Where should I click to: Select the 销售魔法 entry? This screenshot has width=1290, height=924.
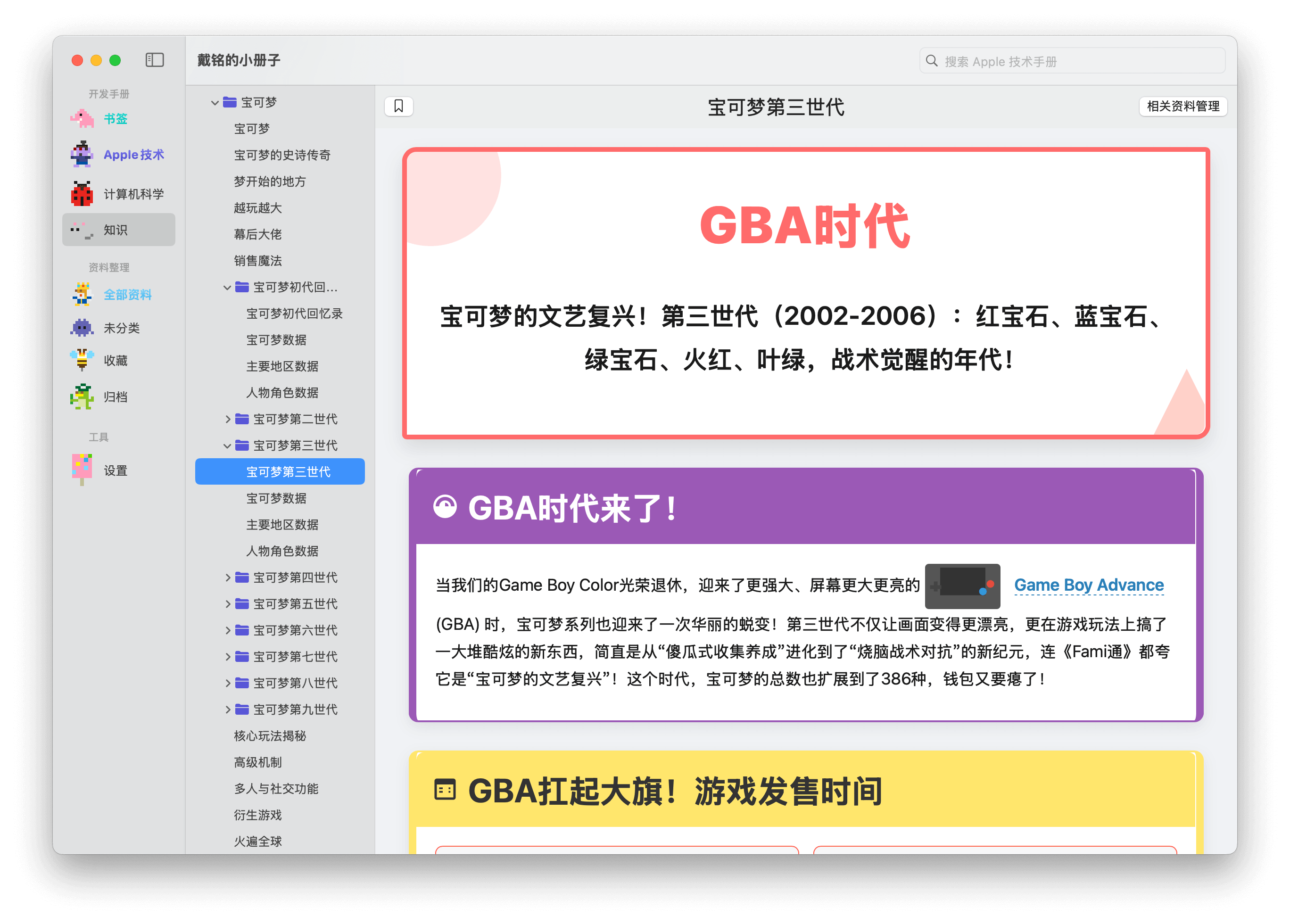tap(258, 260)
